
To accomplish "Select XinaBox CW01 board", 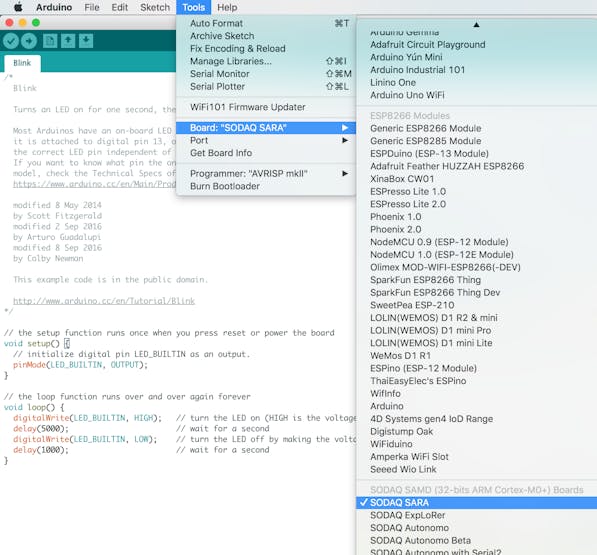I will point(477,179).
